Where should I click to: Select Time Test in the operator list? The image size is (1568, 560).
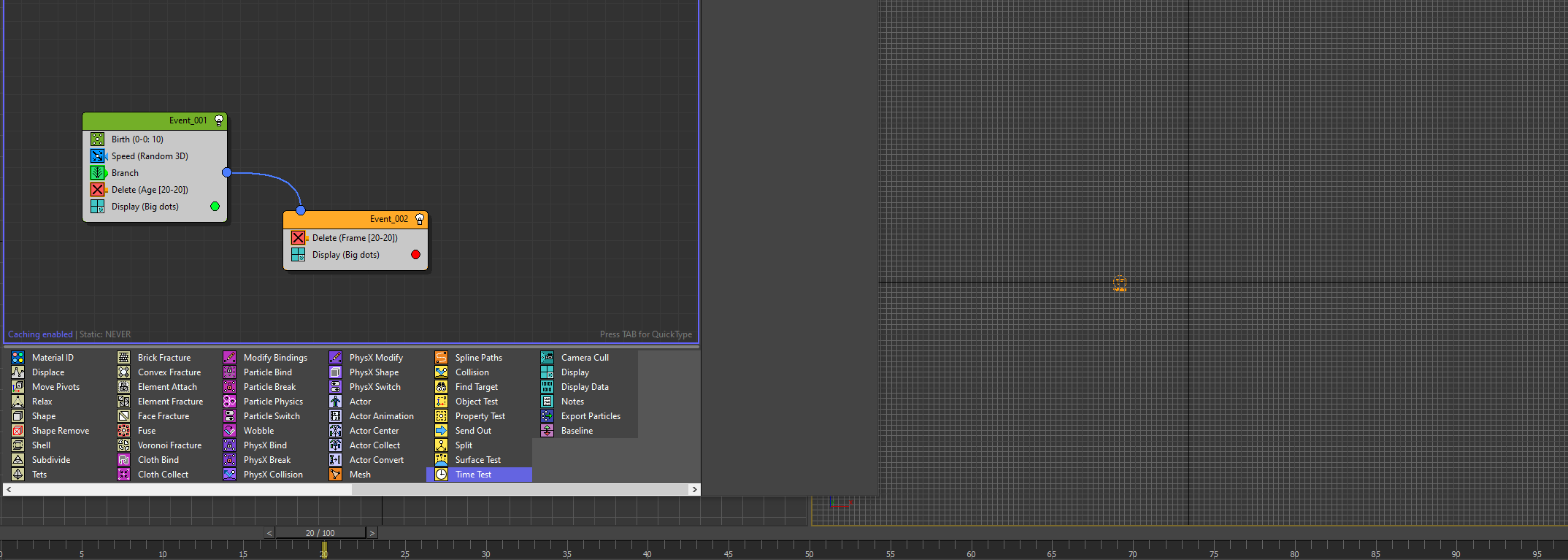[473, 475]
